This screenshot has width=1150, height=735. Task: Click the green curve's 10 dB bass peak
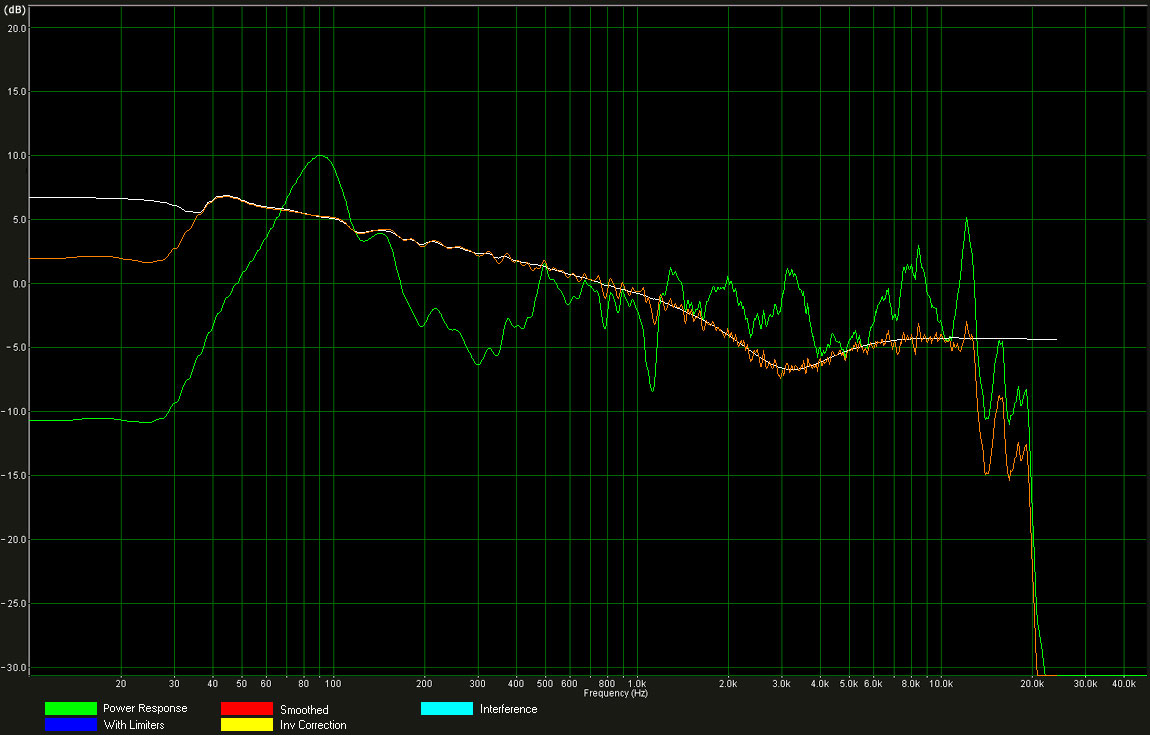[x=319, y=156]
